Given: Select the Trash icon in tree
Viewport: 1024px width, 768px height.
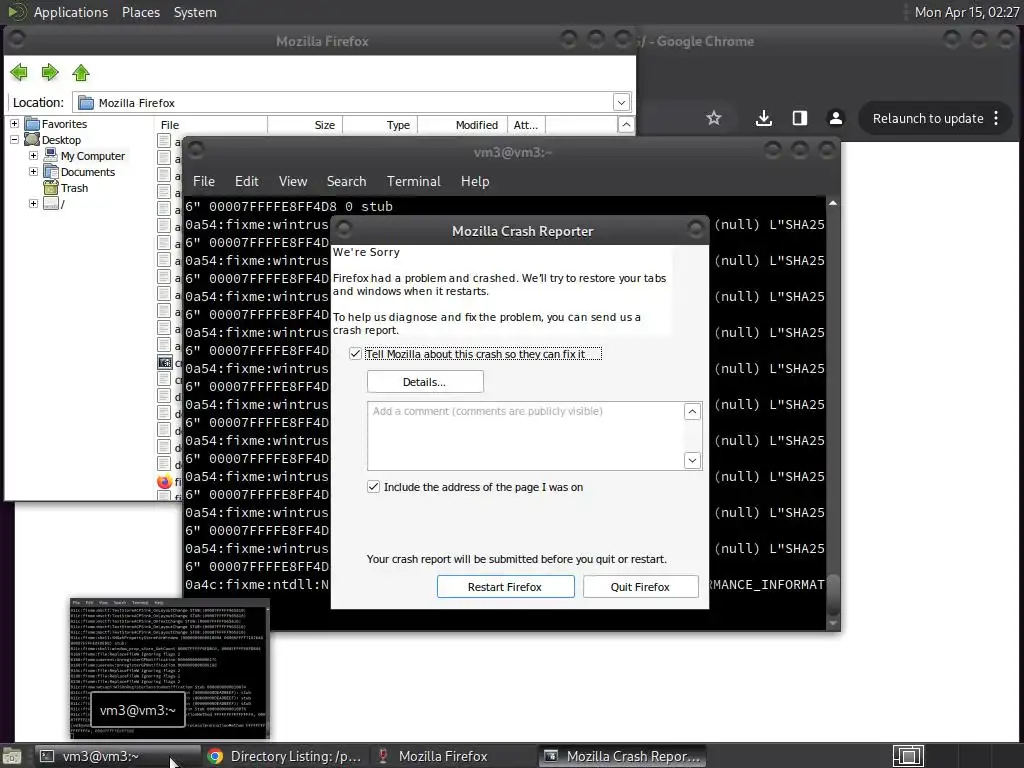Looking at the screenshot, I should (x=50, y=187).
